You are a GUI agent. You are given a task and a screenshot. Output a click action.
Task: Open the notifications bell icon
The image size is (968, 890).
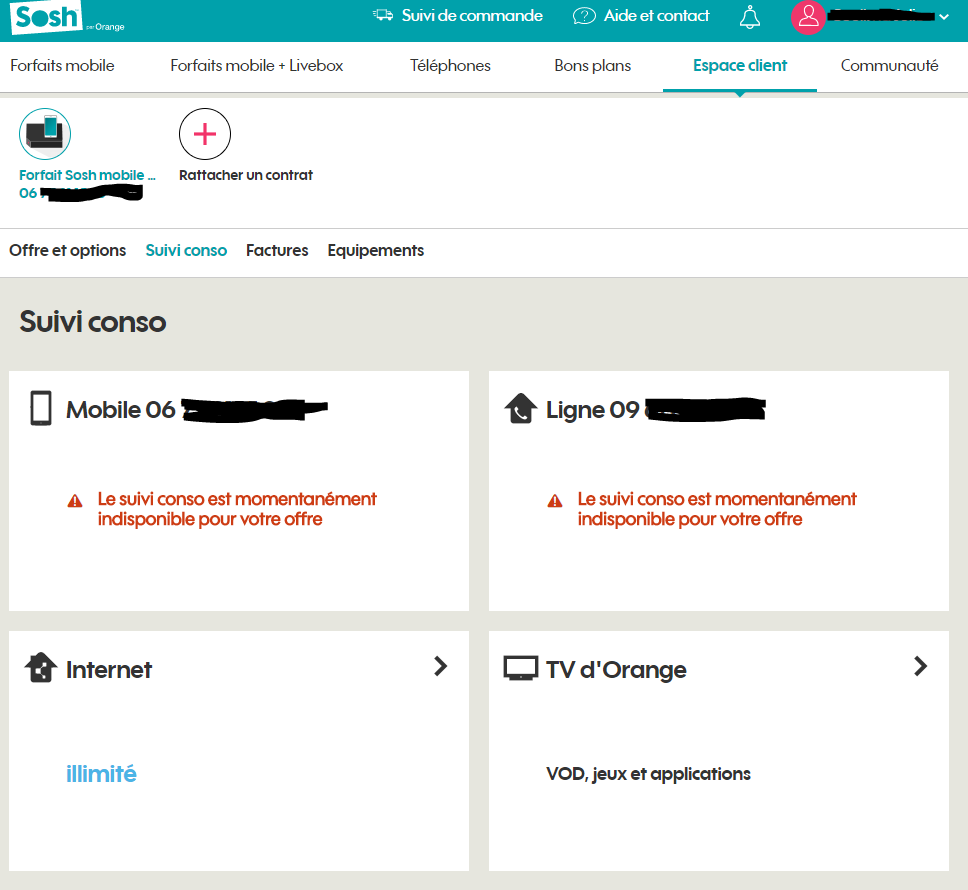click(x=749, y=17)
